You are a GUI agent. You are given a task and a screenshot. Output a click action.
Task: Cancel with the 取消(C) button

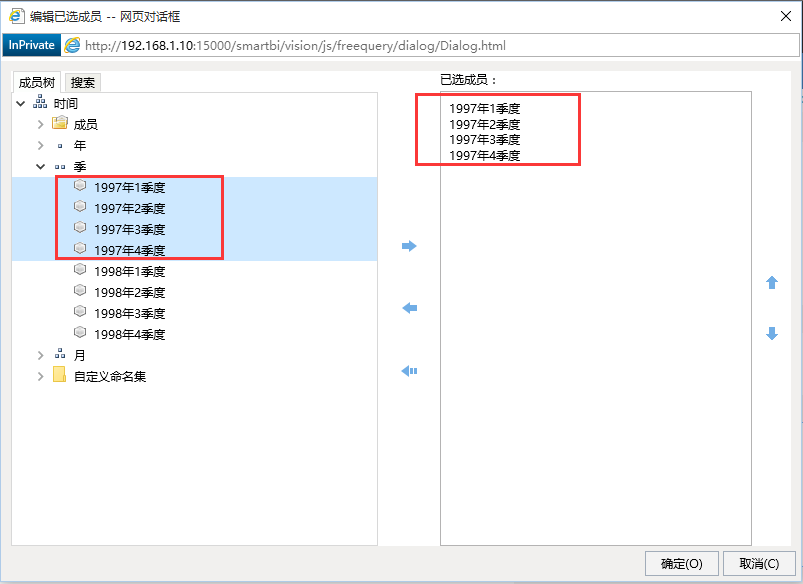[x=759, y=564]
